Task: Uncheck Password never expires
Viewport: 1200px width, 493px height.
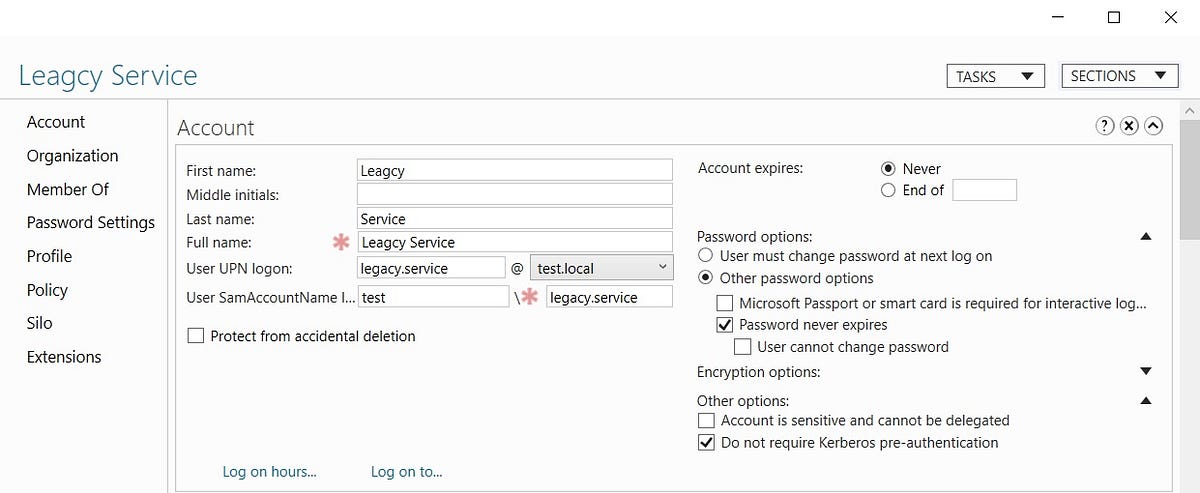Action: point(725,324)
